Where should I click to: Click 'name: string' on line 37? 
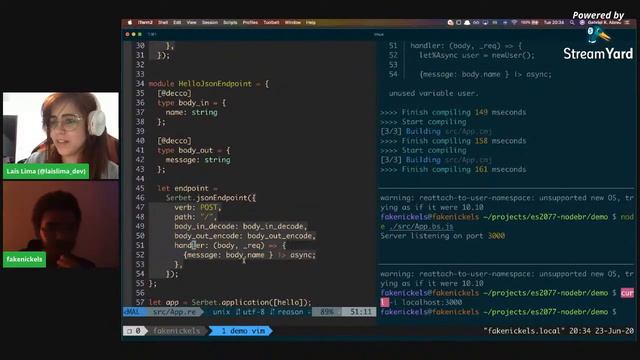coord(191,112)
